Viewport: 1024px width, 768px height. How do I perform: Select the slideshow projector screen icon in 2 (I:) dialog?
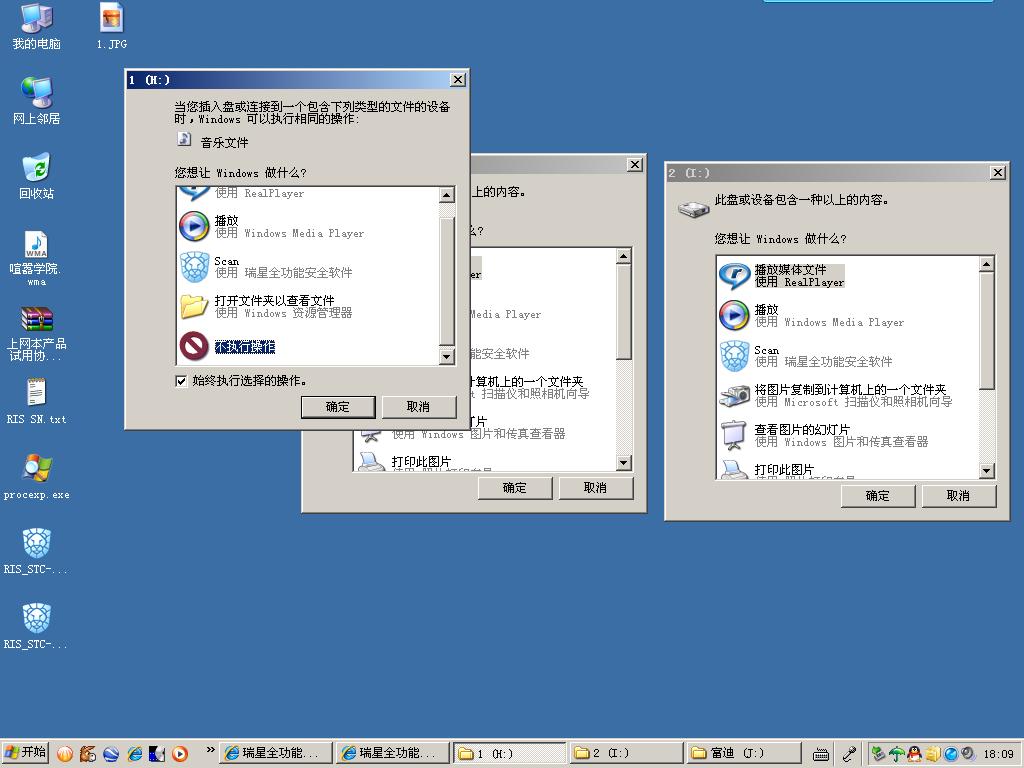coord(734,436)
